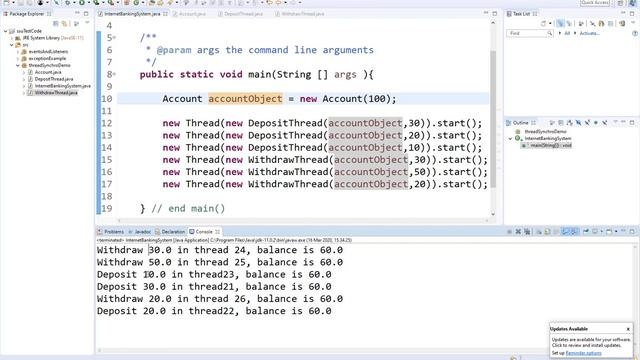Fold the main method at line 8
This screenshot has width=640, height=360.
[114, 74]
